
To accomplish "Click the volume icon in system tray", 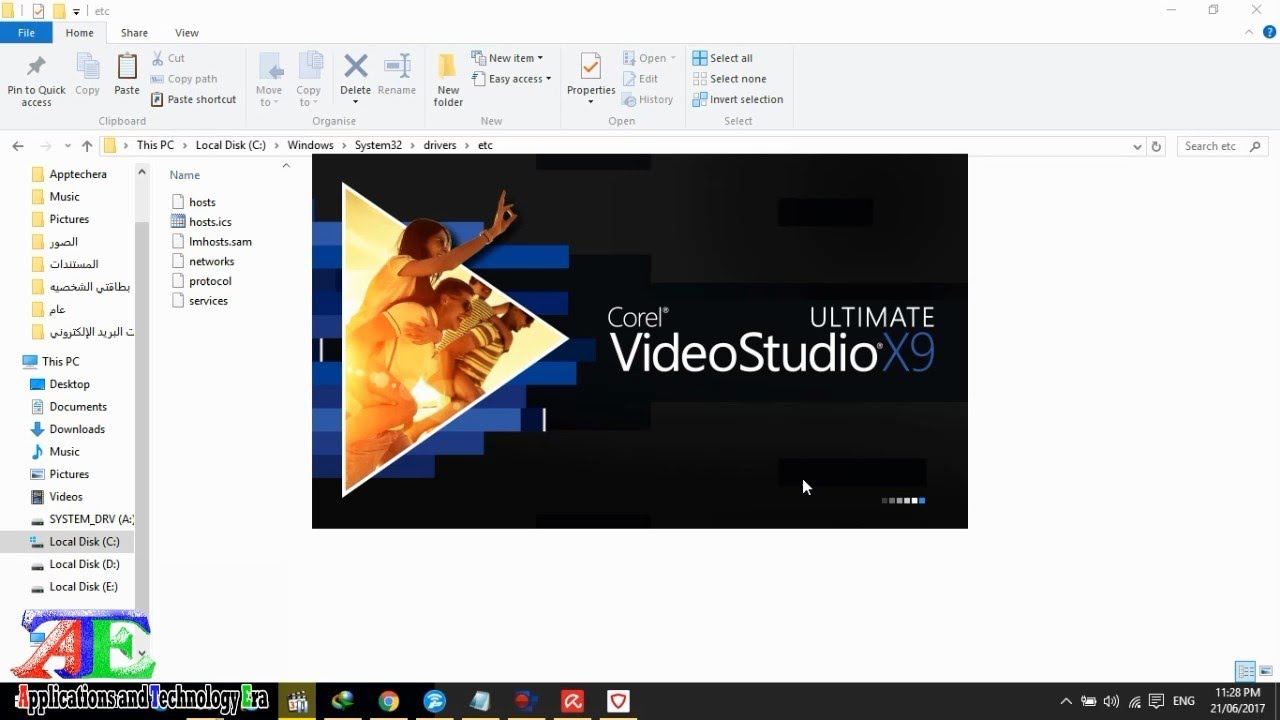I will [1111, 701].
